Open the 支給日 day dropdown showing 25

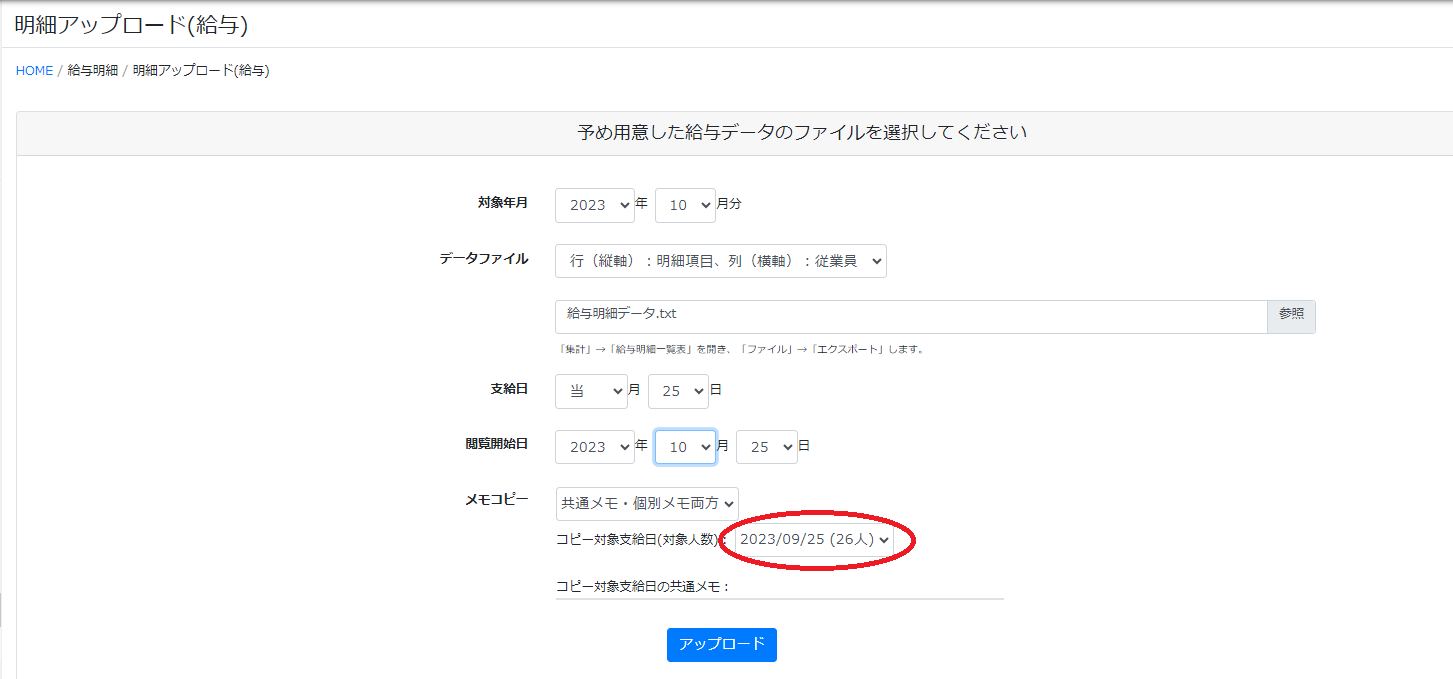click(678, 391)
